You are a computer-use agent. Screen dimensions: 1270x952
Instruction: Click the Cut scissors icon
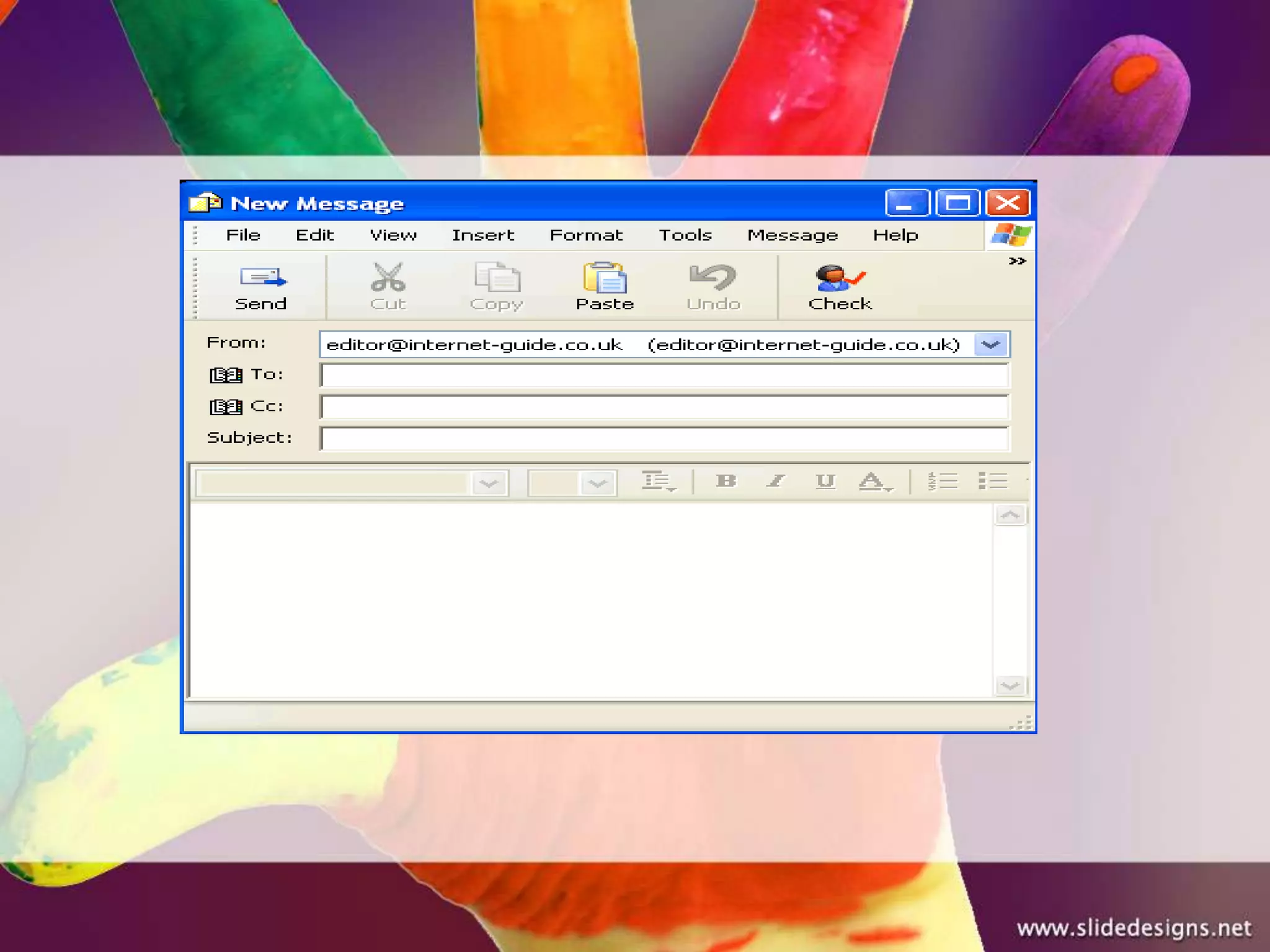[388, 277]
